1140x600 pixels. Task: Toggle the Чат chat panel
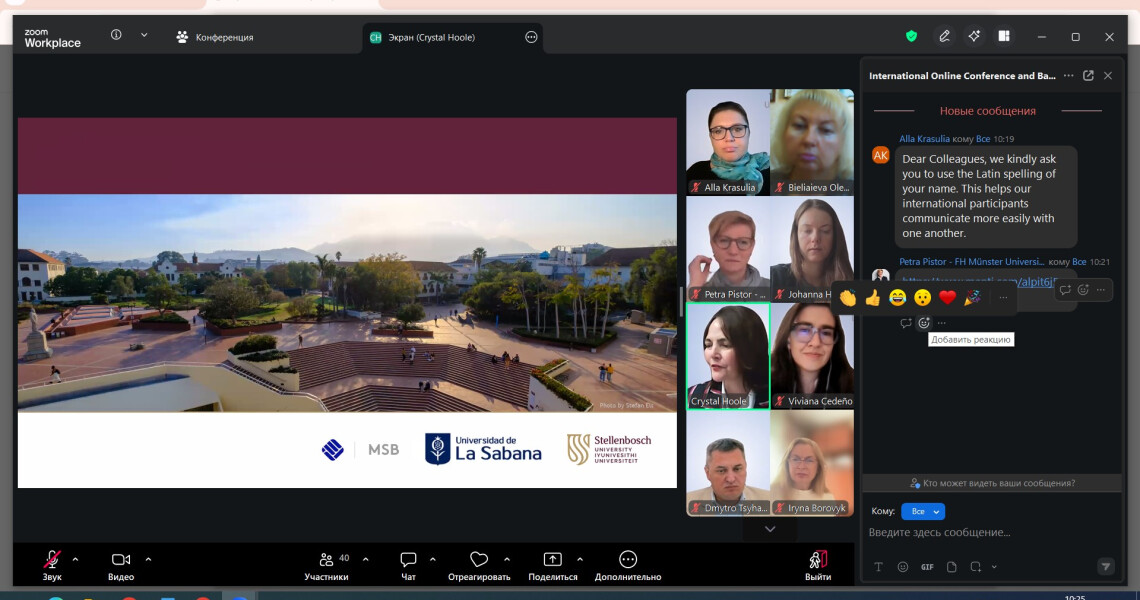409,565
